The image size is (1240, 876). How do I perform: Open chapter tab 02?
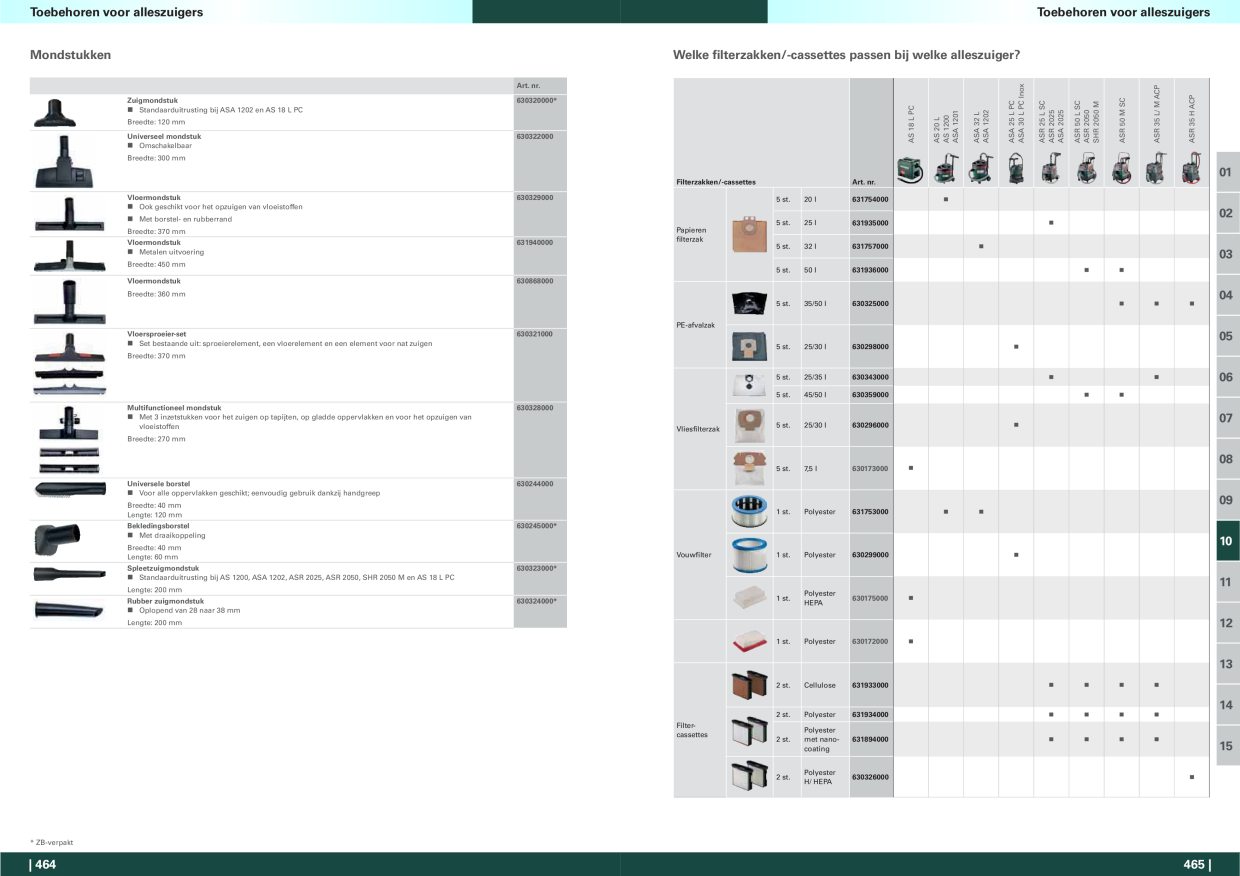click(x=1227, y=213)
